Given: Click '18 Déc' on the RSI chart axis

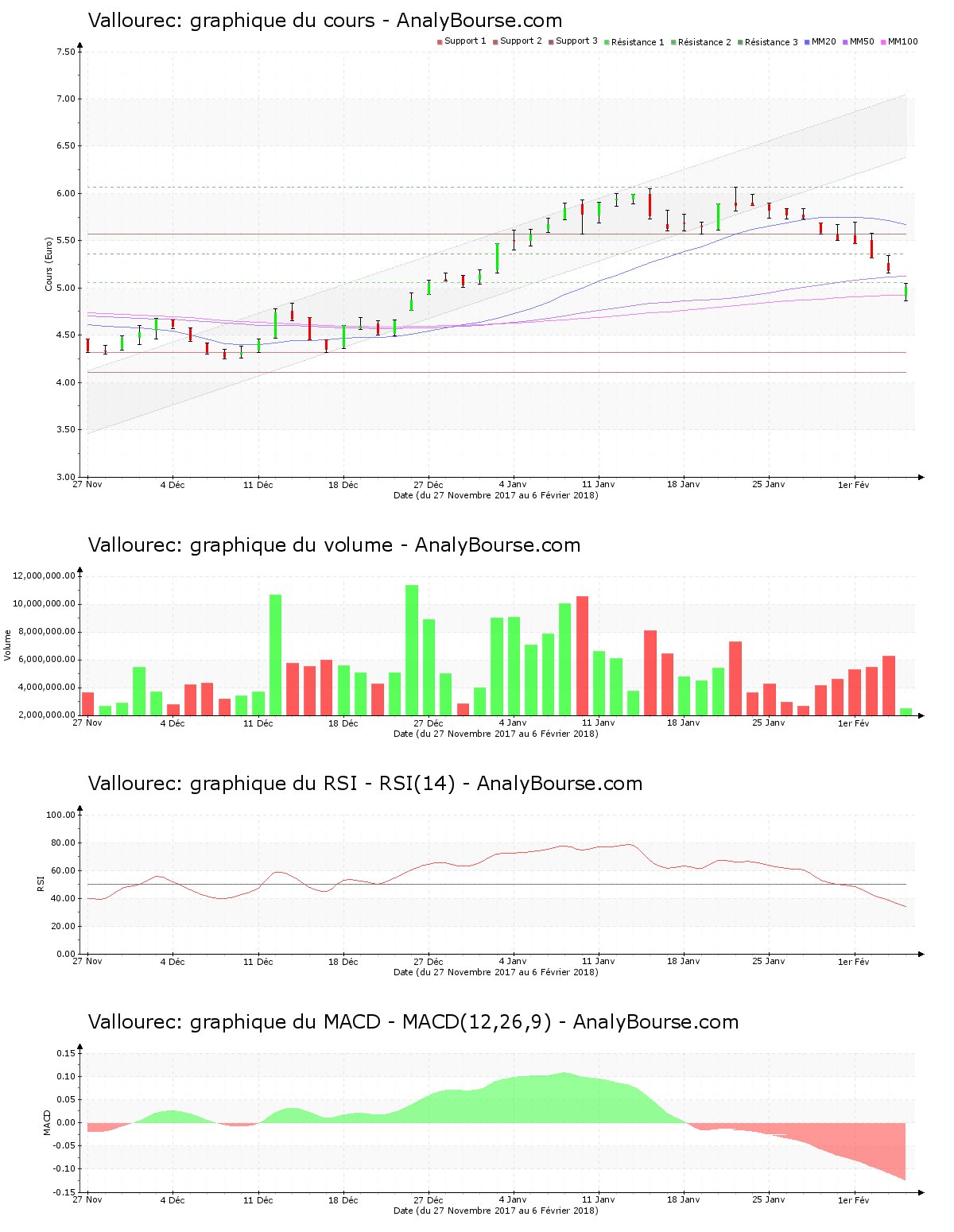Looking at the screenshot, I should (343, 962).
